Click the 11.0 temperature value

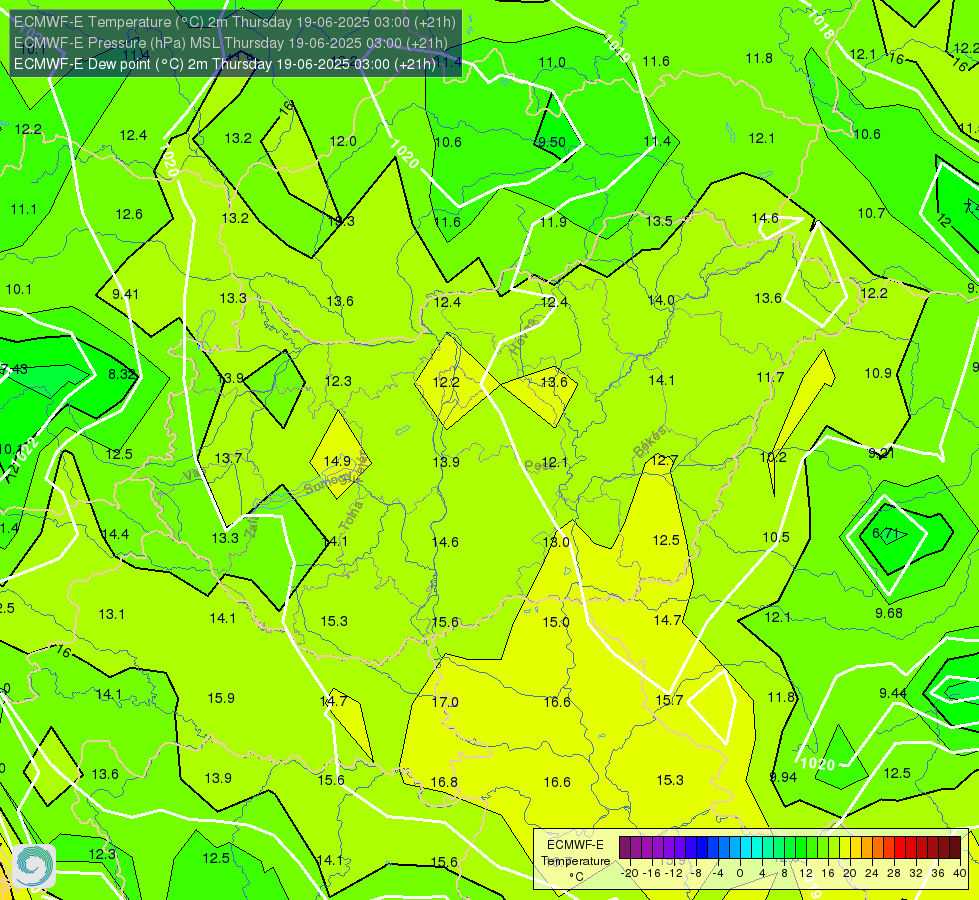tap(552, 62)
